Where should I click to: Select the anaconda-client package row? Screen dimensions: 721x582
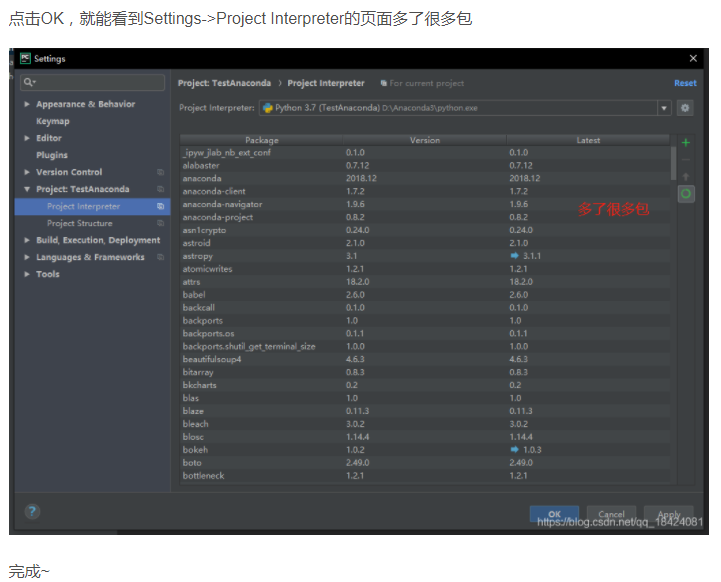425,191
